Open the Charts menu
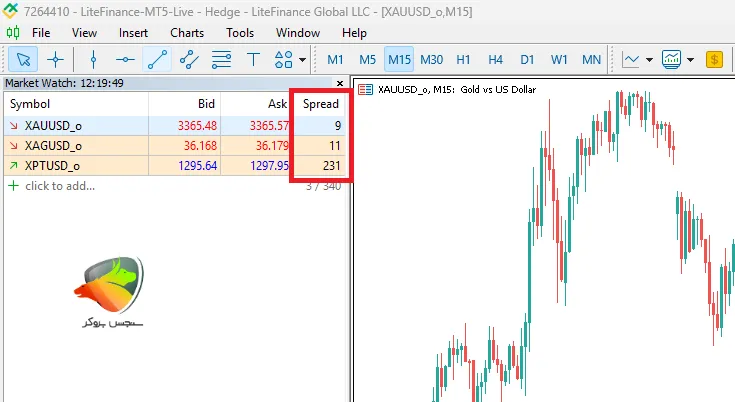 click(187, 32)
